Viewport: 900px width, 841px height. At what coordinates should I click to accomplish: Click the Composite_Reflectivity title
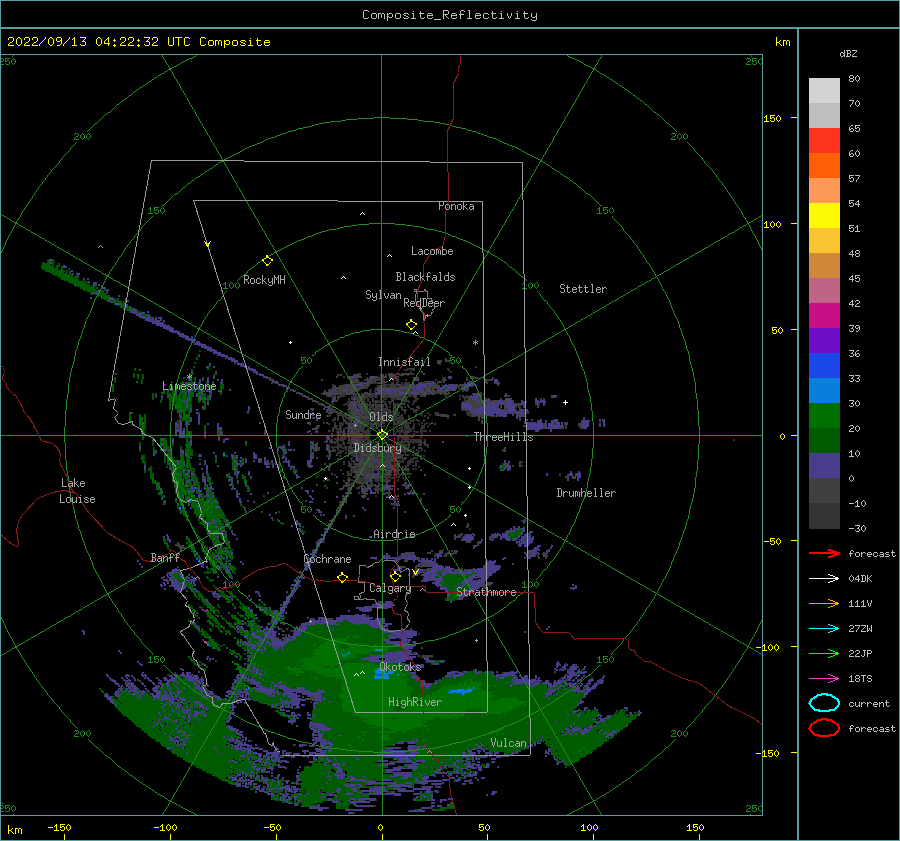point(450,15)
